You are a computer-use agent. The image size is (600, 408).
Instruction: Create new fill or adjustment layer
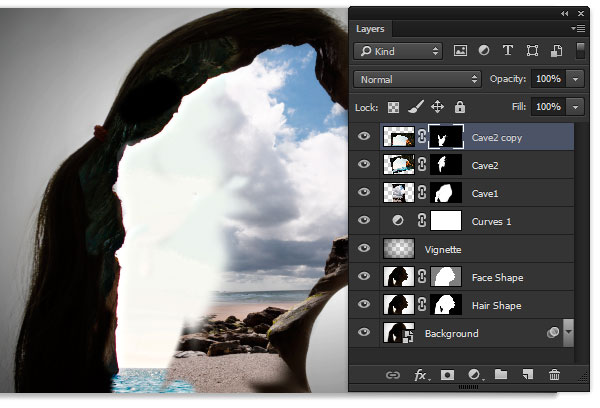pyautogui.click(x=474, y=375)
